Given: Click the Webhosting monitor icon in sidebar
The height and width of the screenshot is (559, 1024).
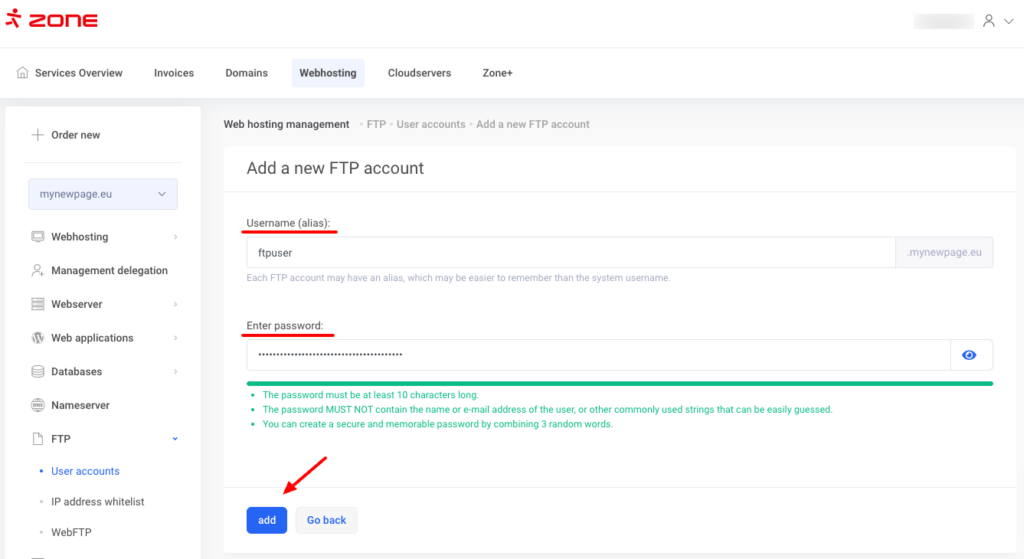Looking at the screenshot, I should click(38, 237).
